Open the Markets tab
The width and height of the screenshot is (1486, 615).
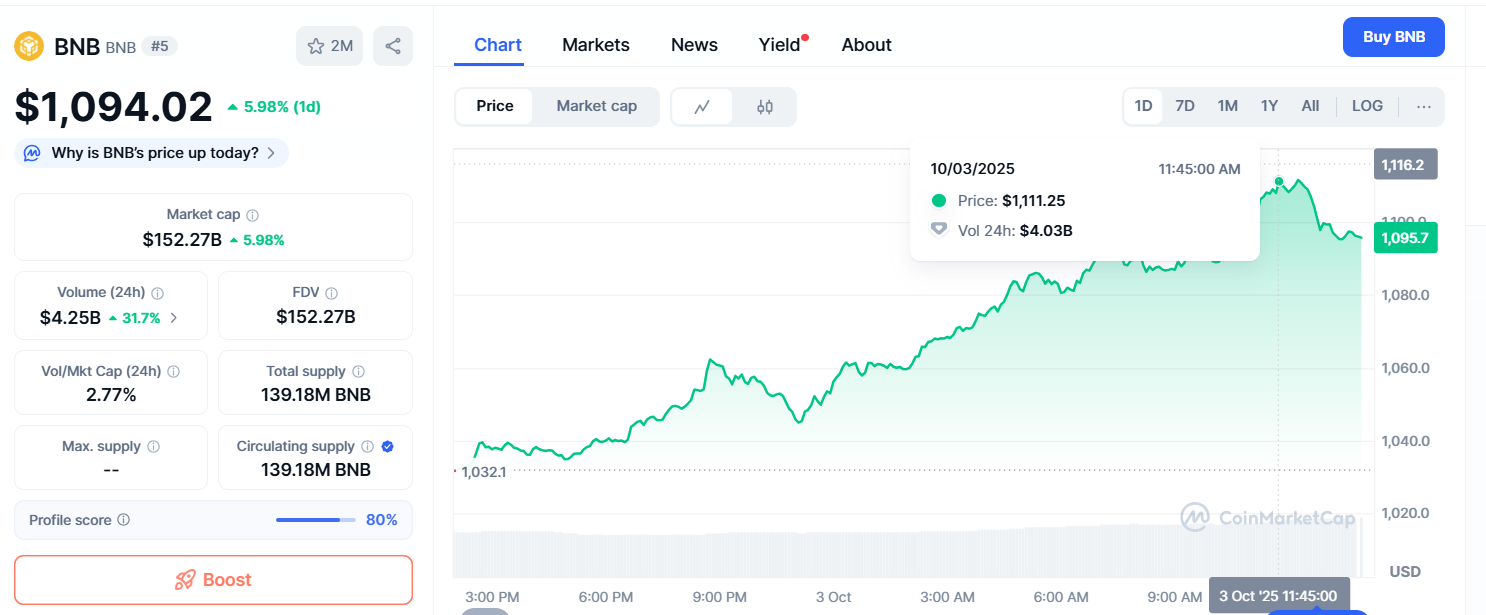[596, 45]
